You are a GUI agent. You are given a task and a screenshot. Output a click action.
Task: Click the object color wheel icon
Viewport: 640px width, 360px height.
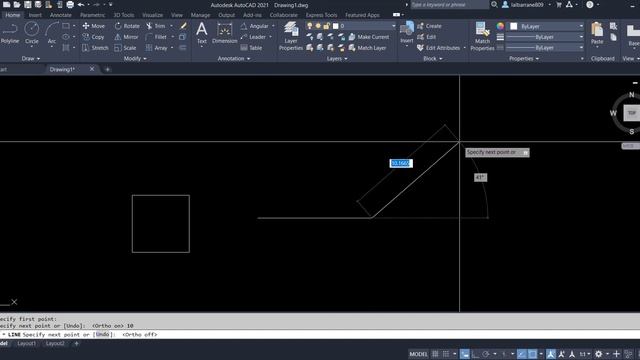(x=500, y=26)
